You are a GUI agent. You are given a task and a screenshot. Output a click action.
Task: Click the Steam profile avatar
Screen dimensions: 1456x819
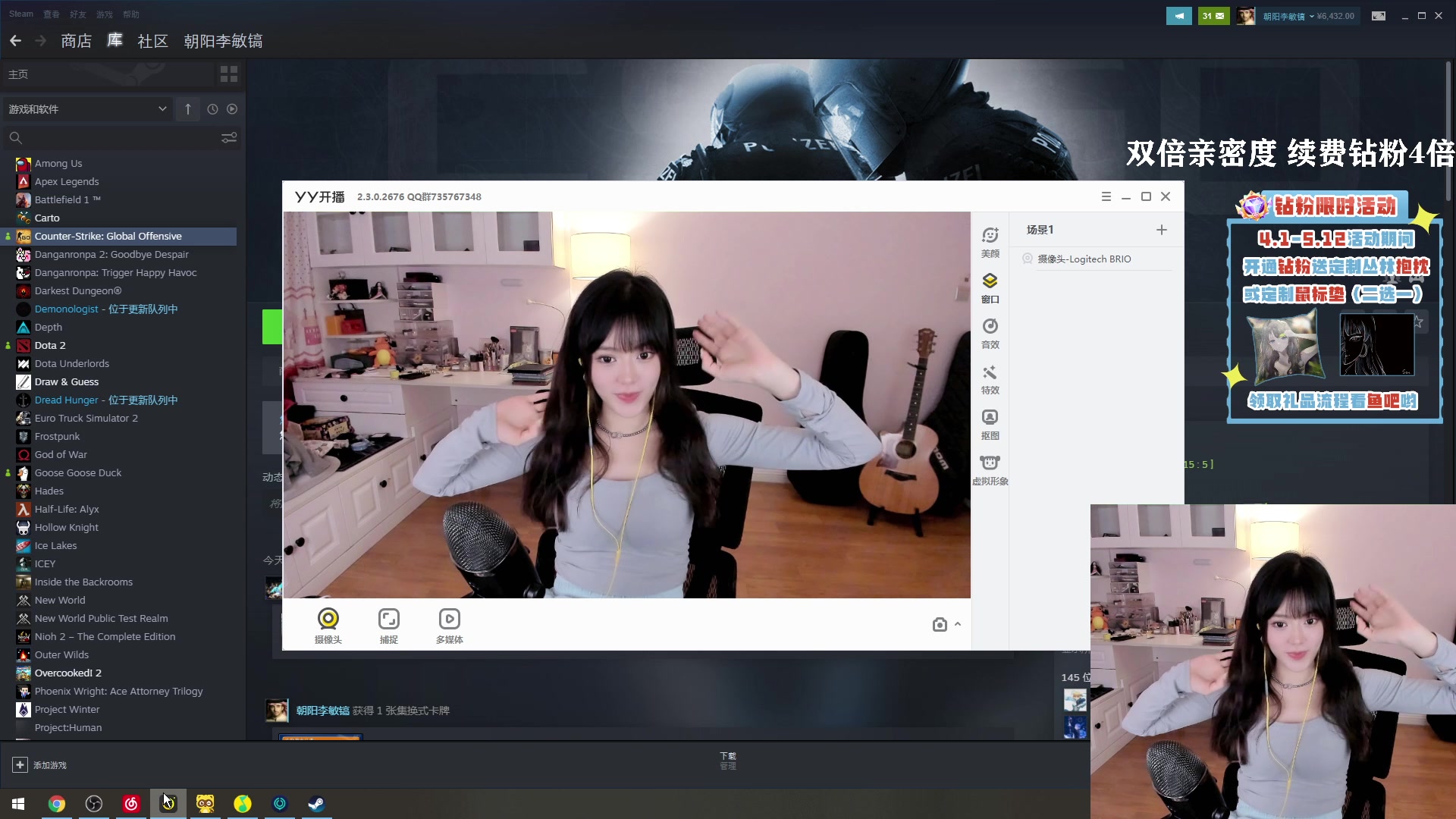pyautogui.click(x=1246, y=16)
